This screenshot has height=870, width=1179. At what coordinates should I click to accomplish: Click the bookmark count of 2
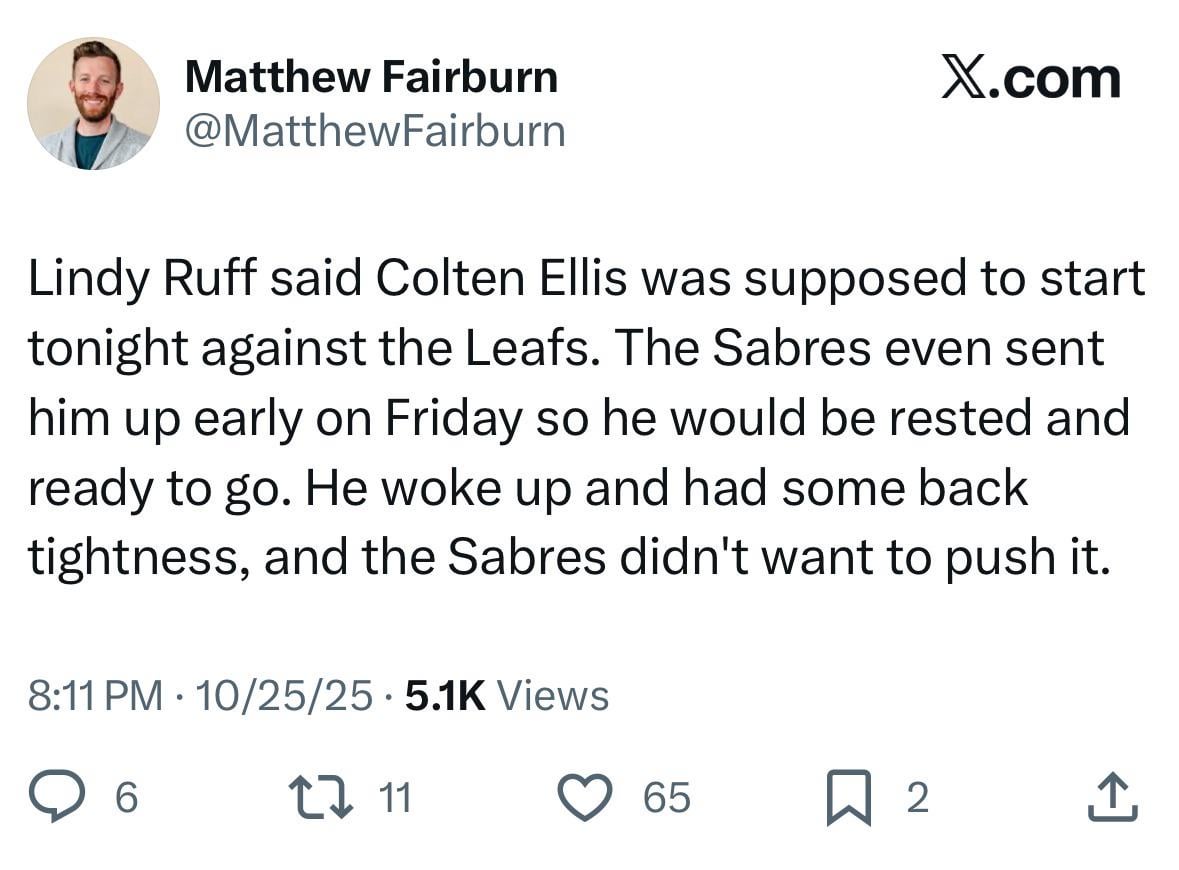[916, 798]
